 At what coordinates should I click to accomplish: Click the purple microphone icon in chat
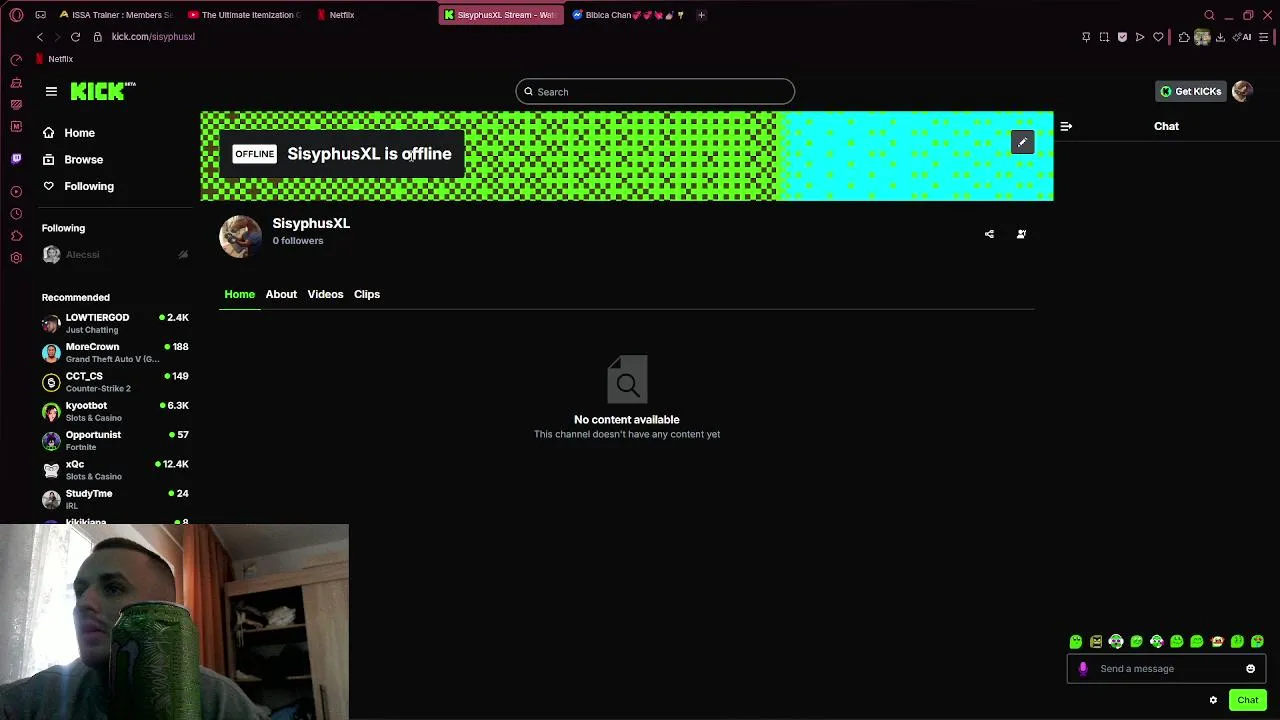[1083, 669]
